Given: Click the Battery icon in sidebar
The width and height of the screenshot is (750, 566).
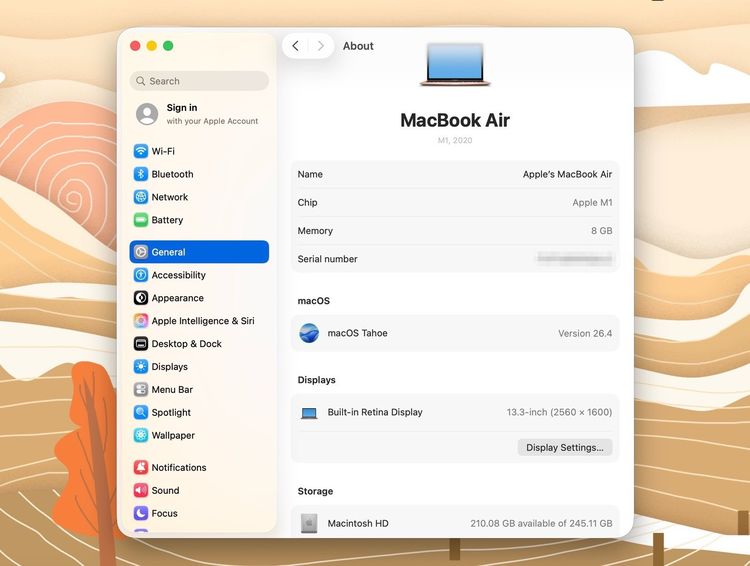Looking at the screenshot, I should (x=141, y=220).
